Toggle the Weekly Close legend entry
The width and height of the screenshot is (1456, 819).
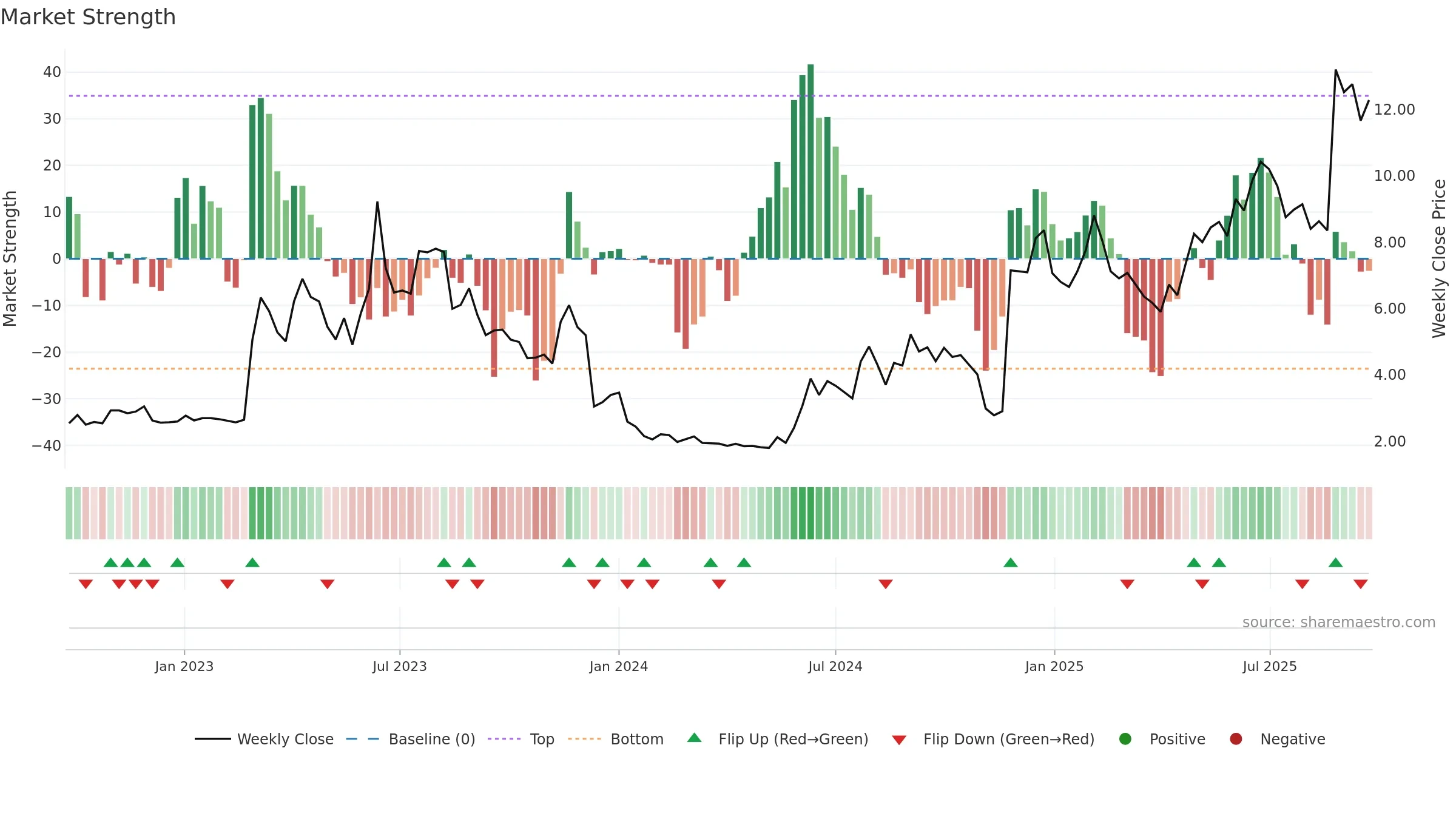(x=264, y=739)
